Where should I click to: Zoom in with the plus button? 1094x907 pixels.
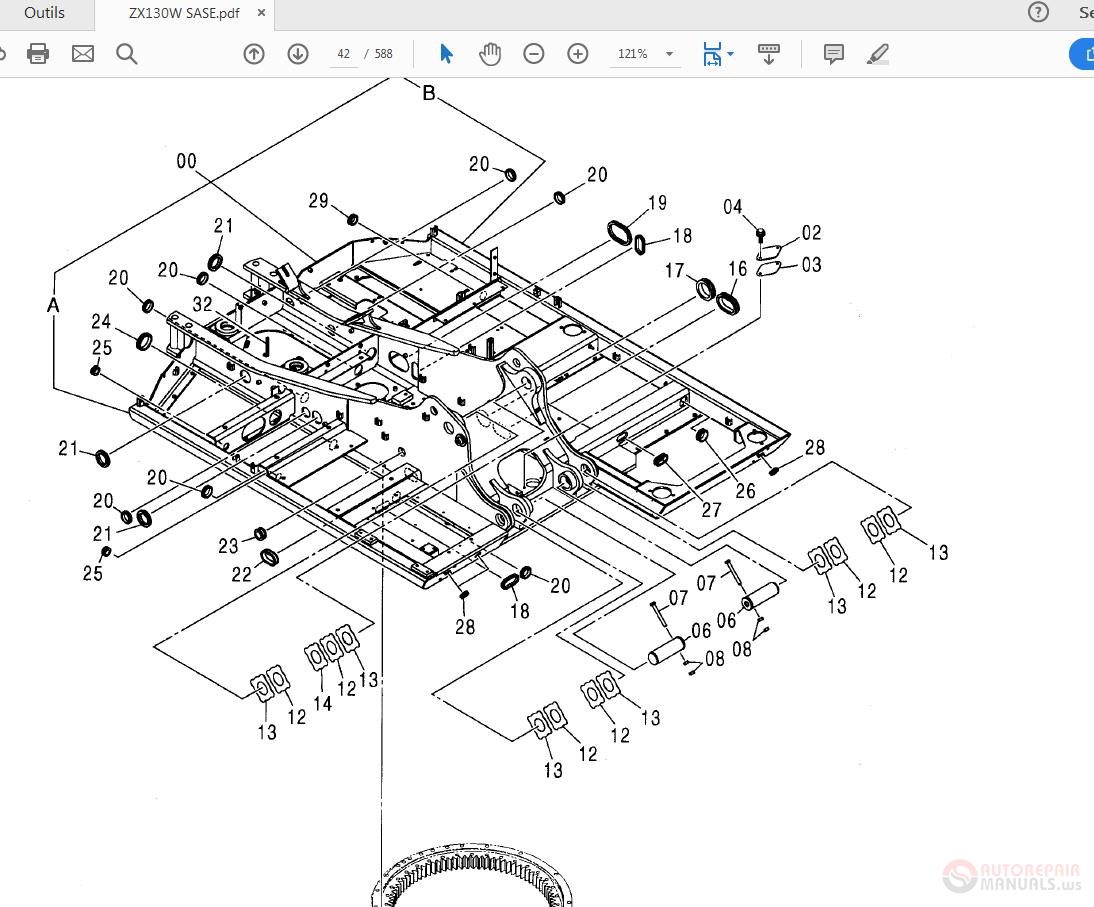[578, 54]
